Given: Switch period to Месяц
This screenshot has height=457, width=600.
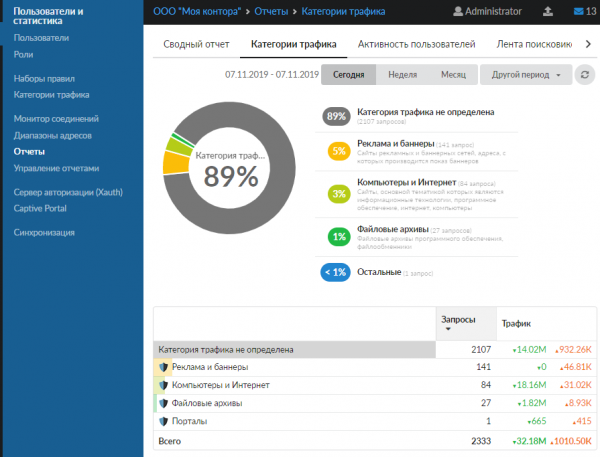Looking at the screenshot, I should [x=453, y=75].
